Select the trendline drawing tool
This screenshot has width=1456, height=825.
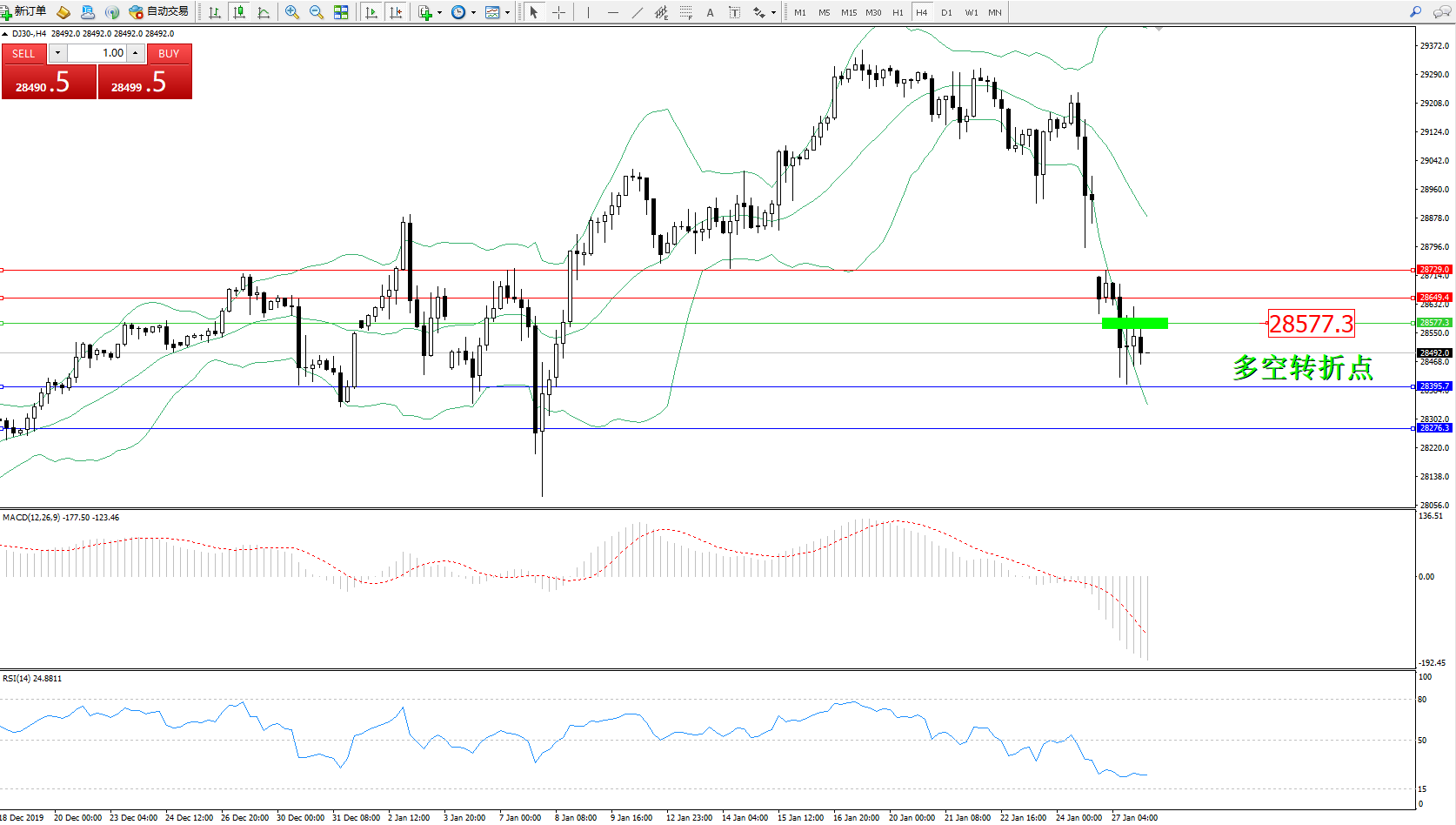click(x=638, y=12)
